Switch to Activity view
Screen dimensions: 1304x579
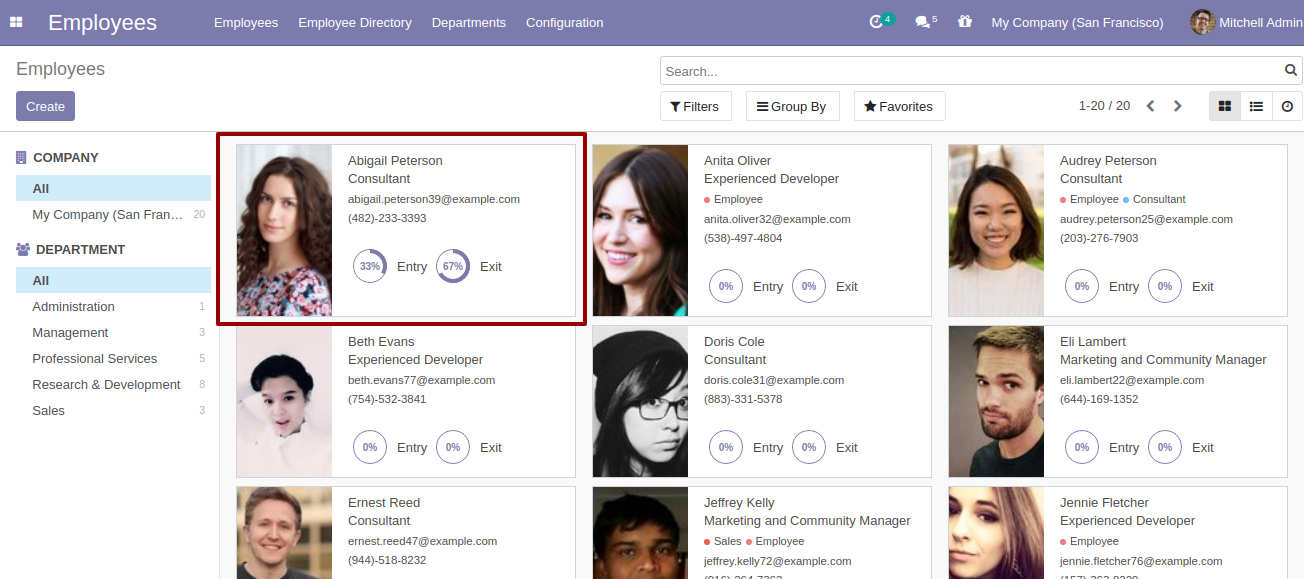point(1287,106)
